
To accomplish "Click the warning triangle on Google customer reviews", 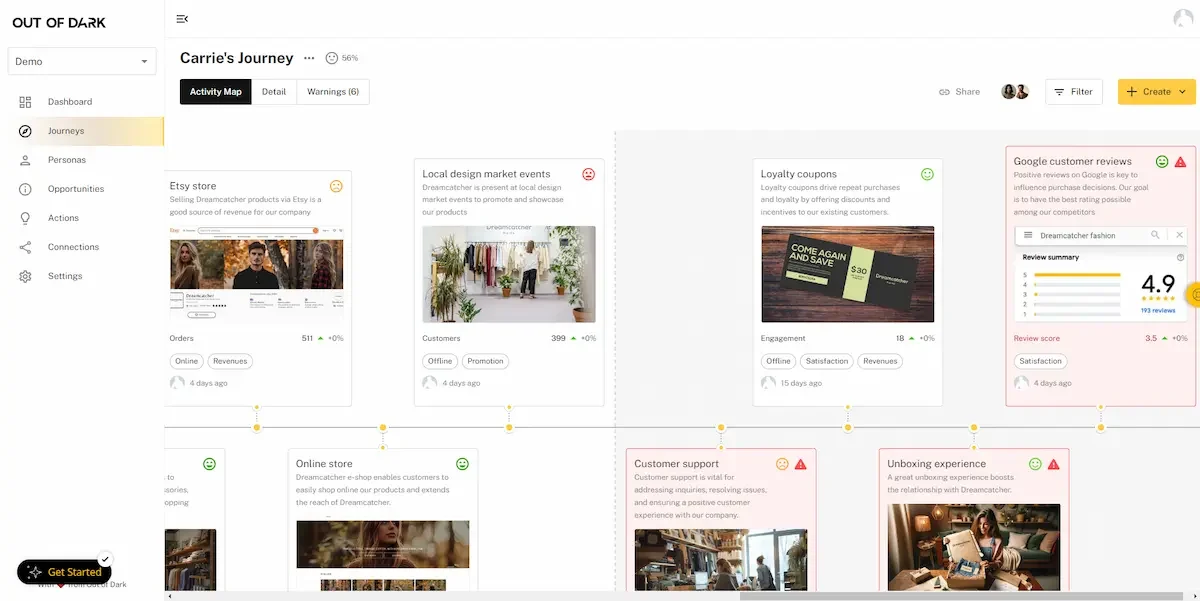I will click(x=1180, y=161).
